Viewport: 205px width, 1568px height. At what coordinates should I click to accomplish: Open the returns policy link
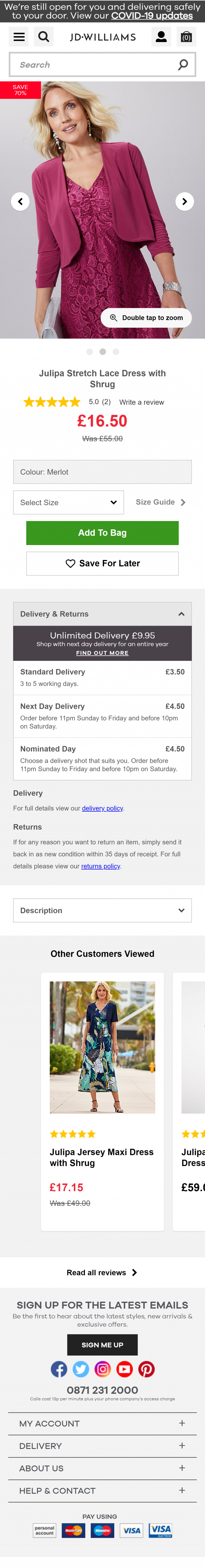(x=101, y=866)
